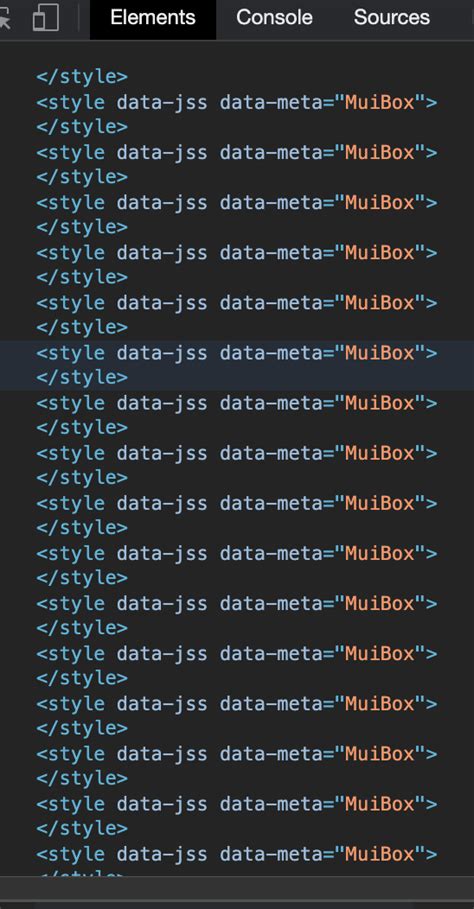The image size is (474, 909).
Task: Select the first MuiBox style node
Action: point(237,102)
